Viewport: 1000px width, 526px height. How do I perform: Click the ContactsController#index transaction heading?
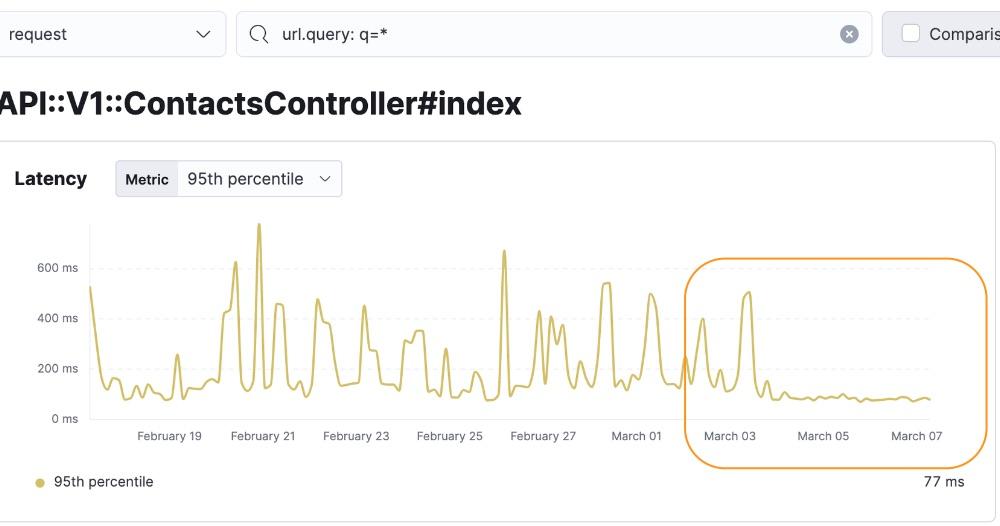pos(260,103)
